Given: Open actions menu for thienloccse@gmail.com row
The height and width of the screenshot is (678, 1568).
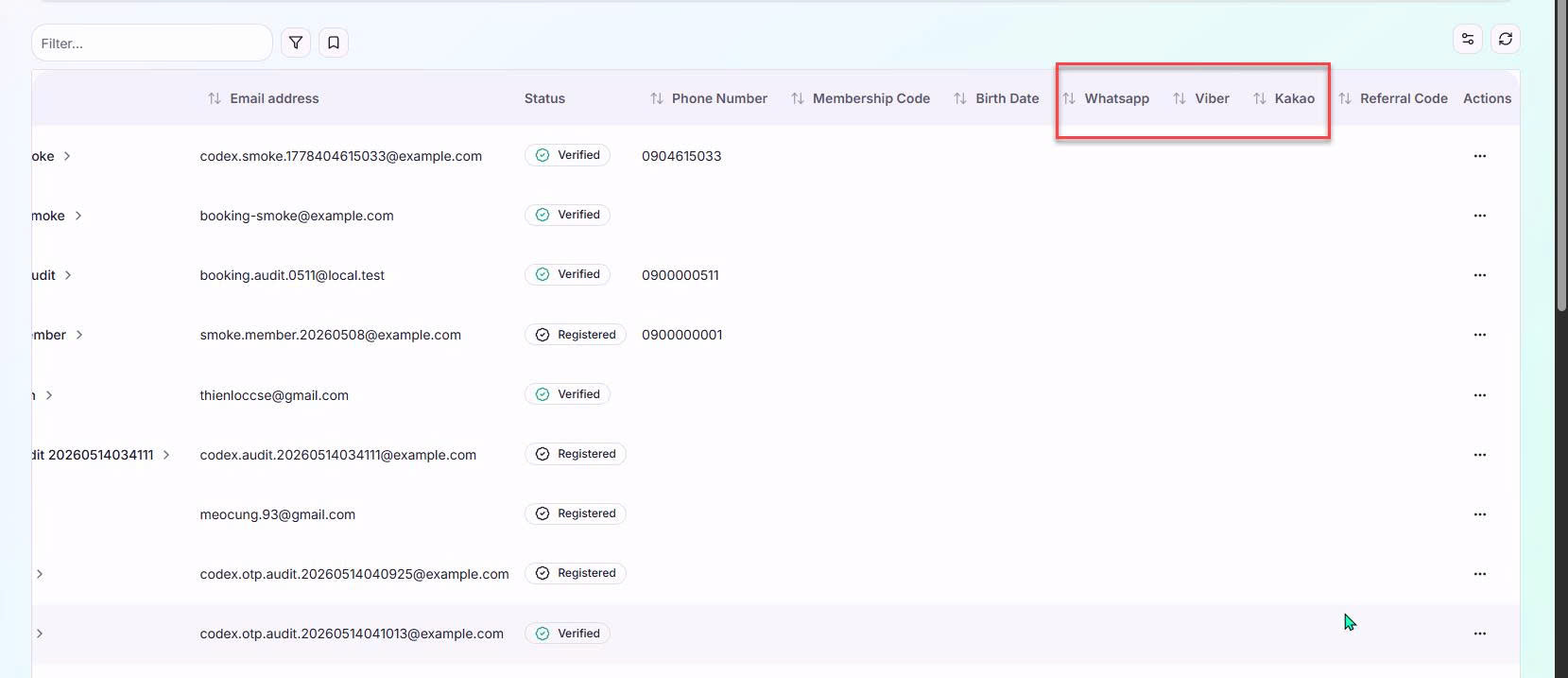Looking at the screenshot, I should [1480, 395].
